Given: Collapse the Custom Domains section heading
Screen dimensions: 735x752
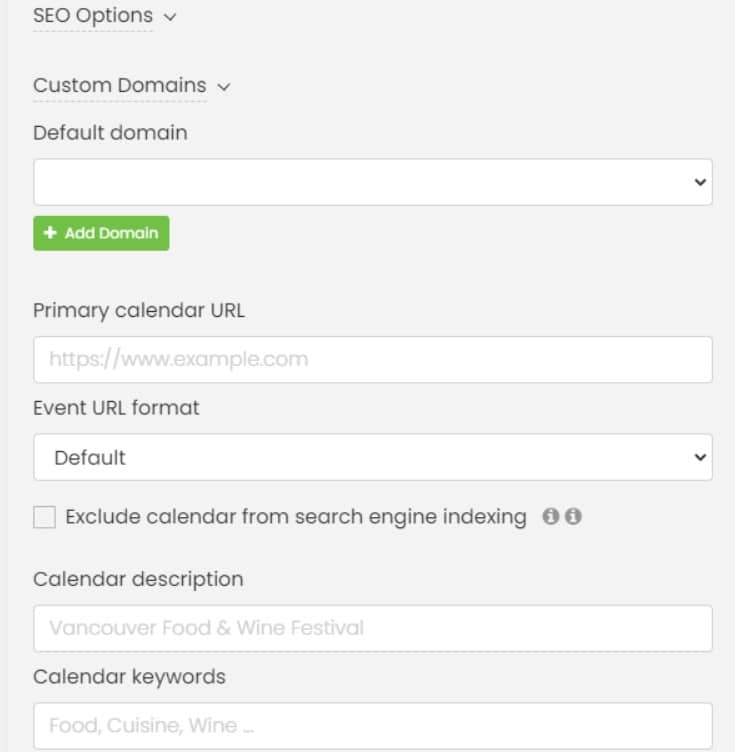Looking at the screenshot, I should tap(119, 86).
